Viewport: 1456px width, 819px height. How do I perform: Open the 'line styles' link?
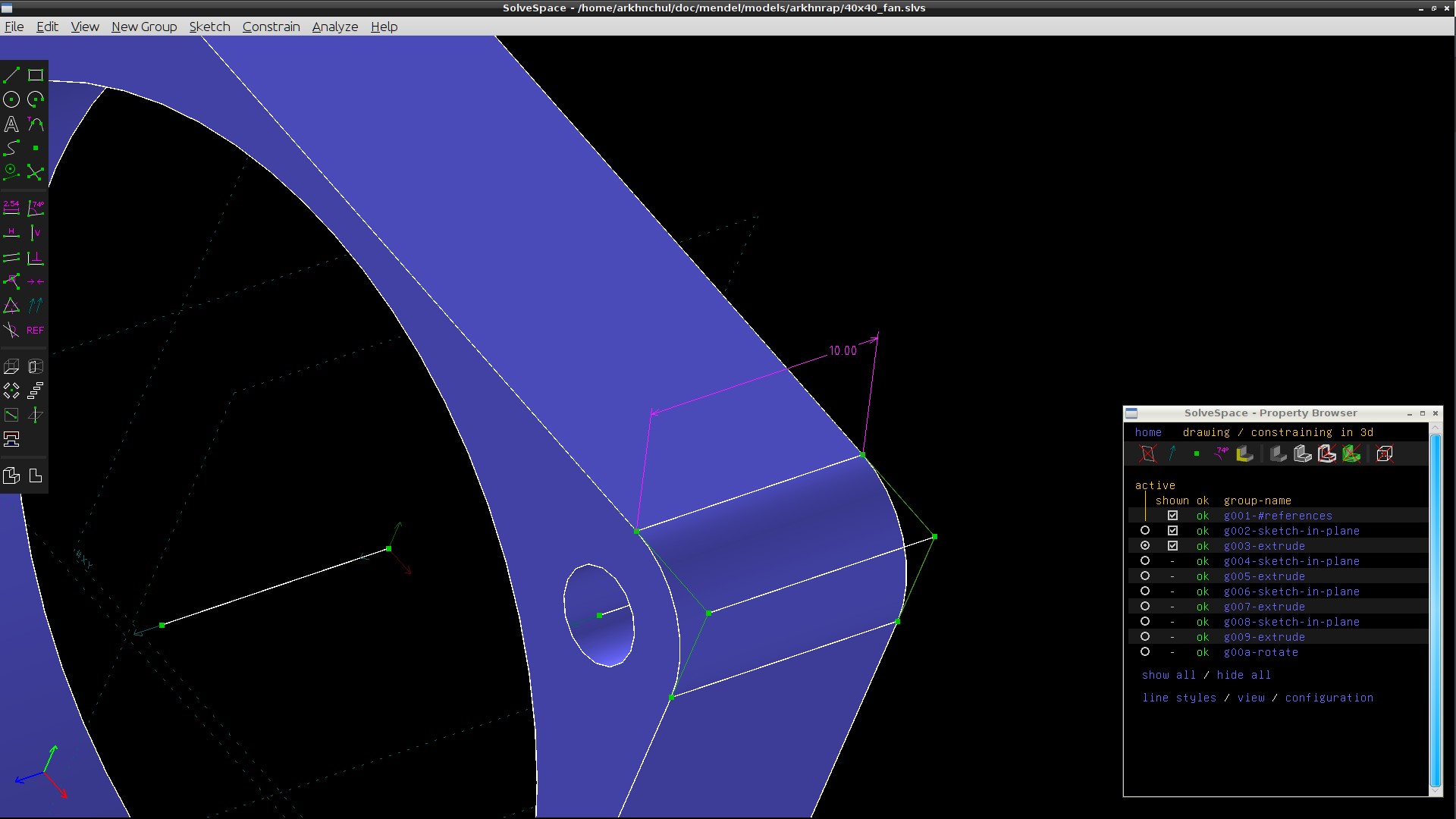1178,698
